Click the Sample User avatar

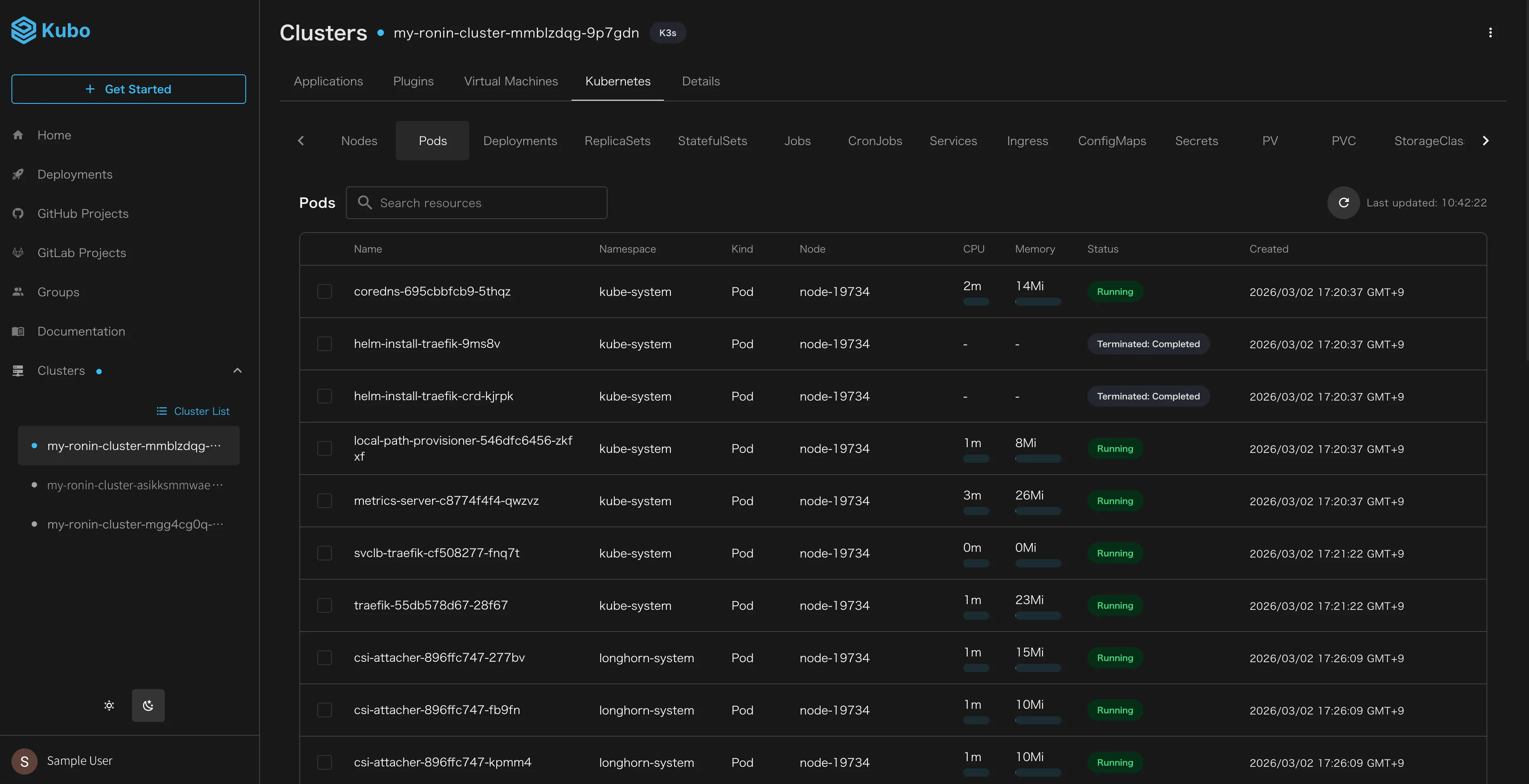click(x=25, y=761)
